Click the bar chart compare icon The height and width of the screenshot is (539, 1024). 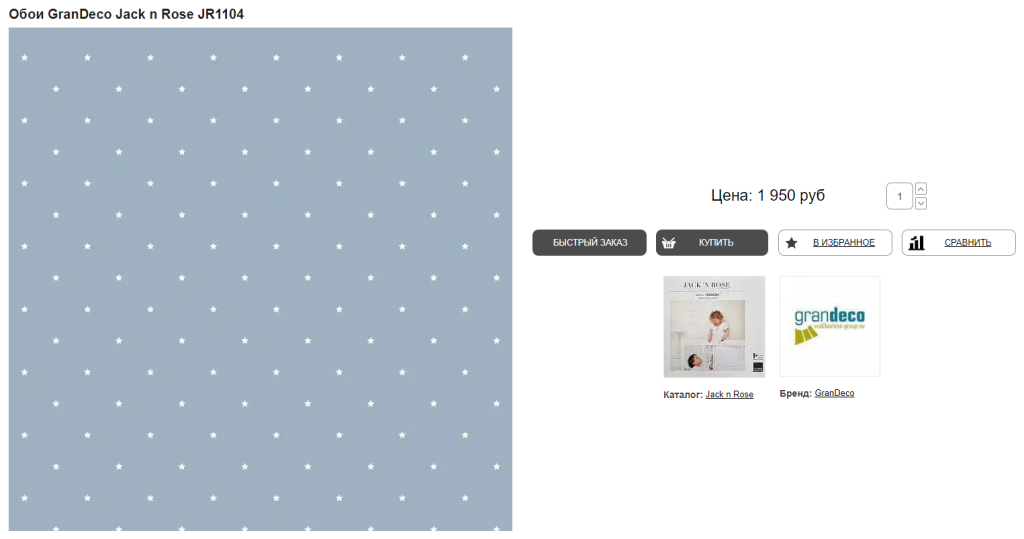(917, 243)
